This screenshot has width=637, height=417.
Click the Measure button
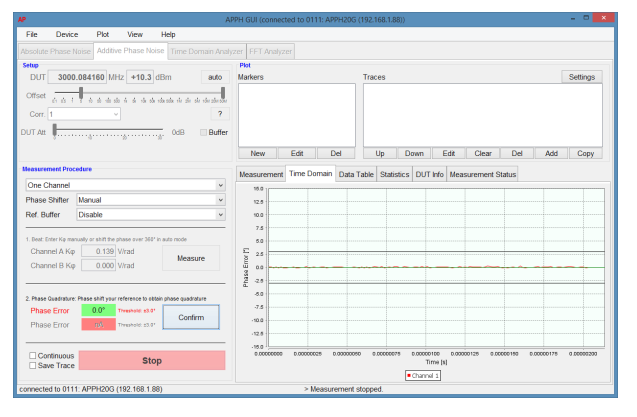[x=190, y=258]
